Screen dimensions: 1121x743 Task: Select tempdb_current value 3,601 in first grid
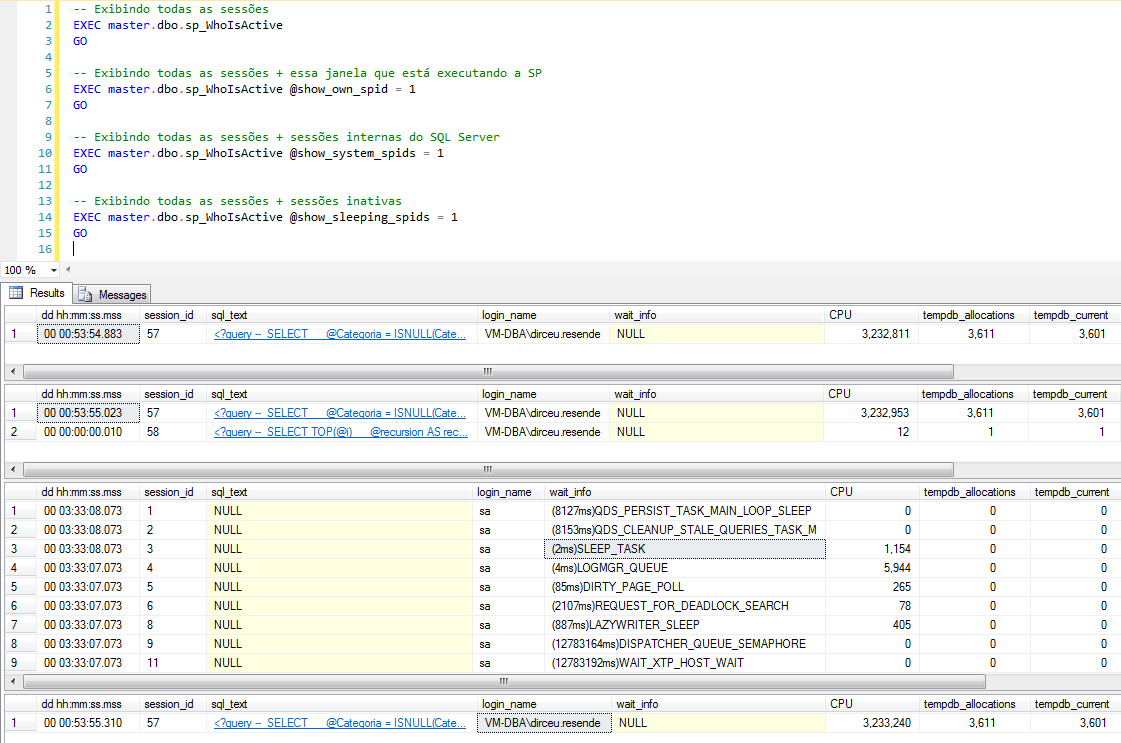(x=1074, y=334)
